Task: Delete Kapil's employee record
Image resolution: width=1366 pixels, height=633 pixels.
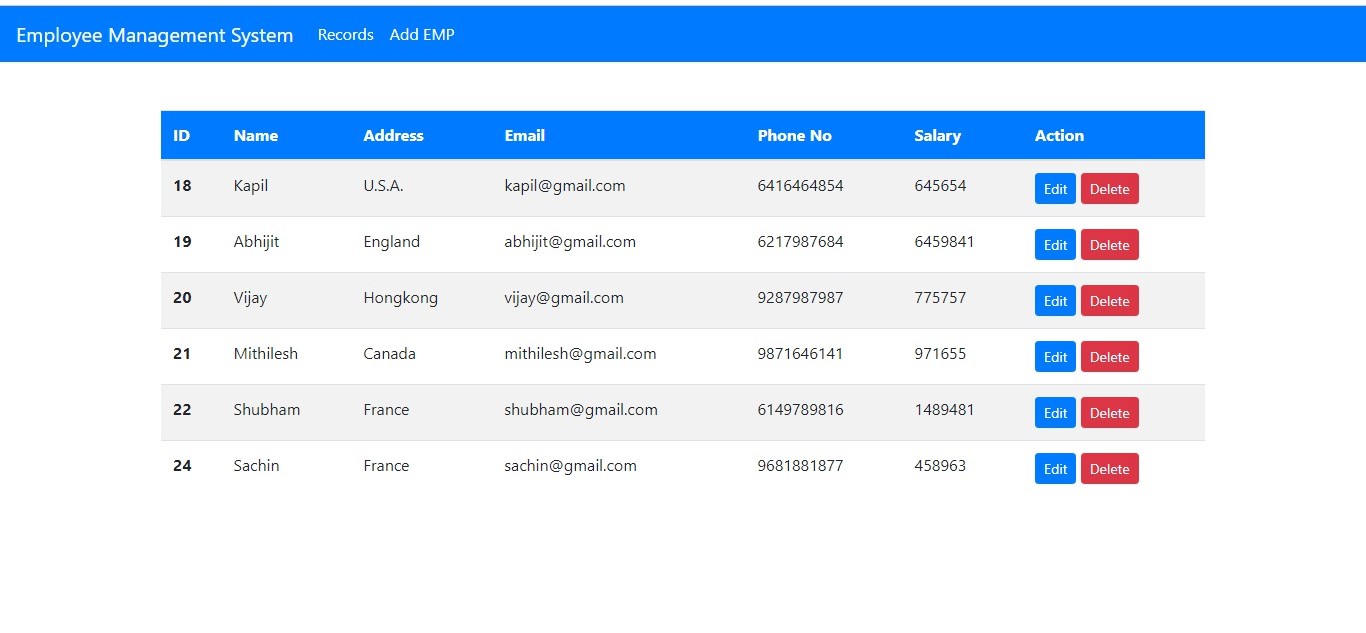Action: click(x=1109, y=189)
